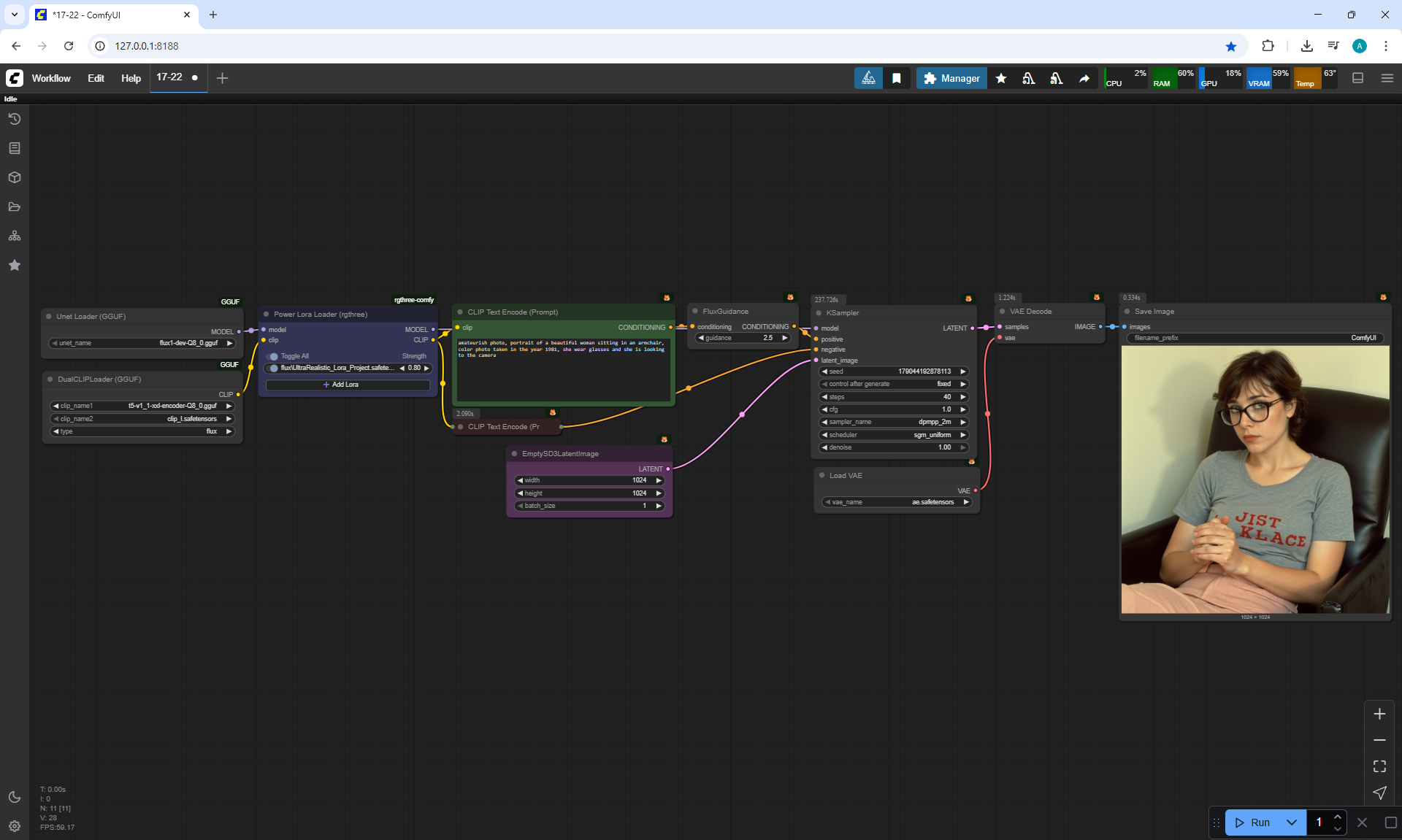Switch theme with the moon icon
Screen dimensions: 1402x840
tap(15, 797)
